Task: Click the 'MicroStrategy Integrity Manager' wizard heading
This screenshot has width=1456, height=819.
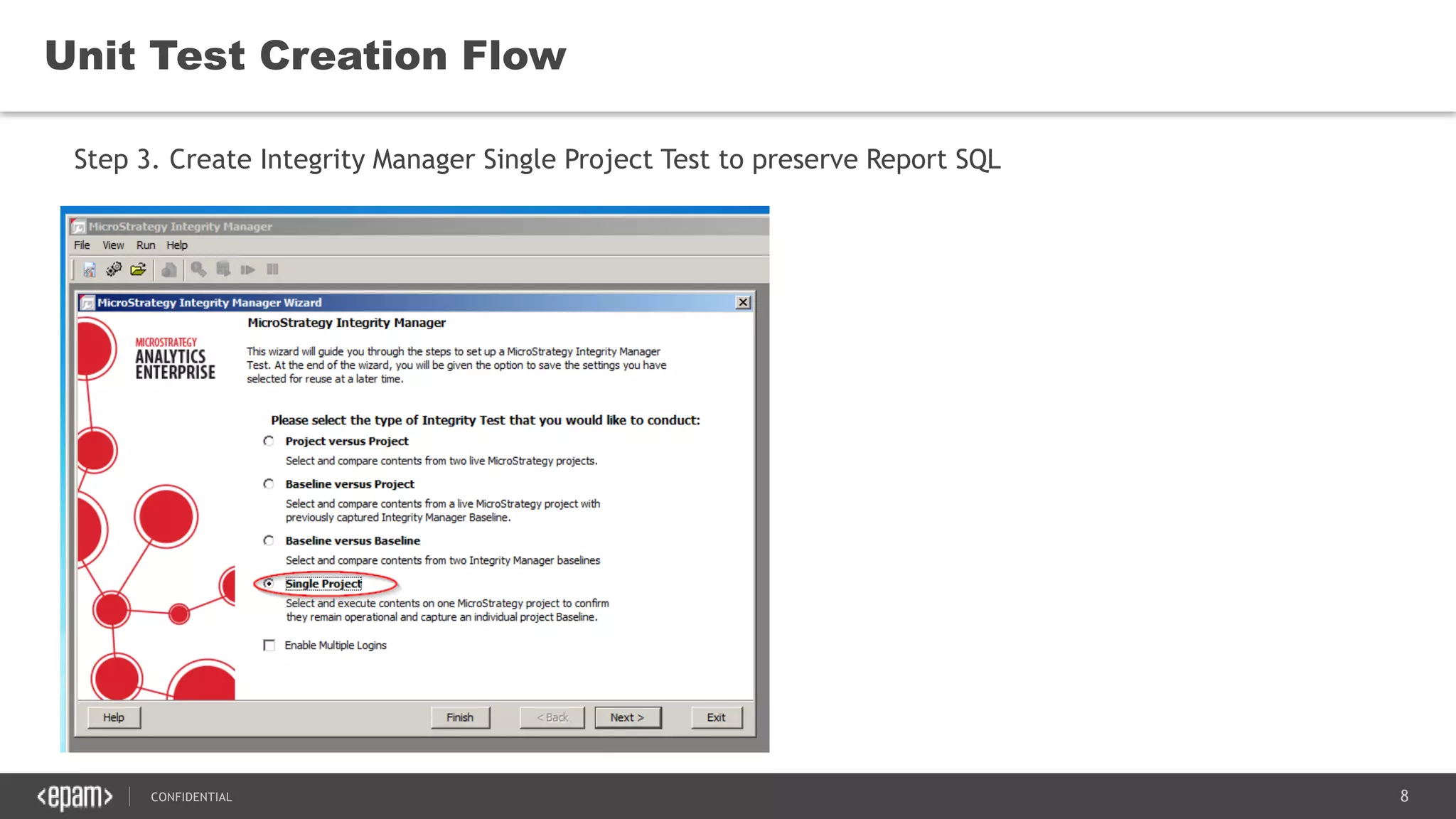Action: (346, 322)
